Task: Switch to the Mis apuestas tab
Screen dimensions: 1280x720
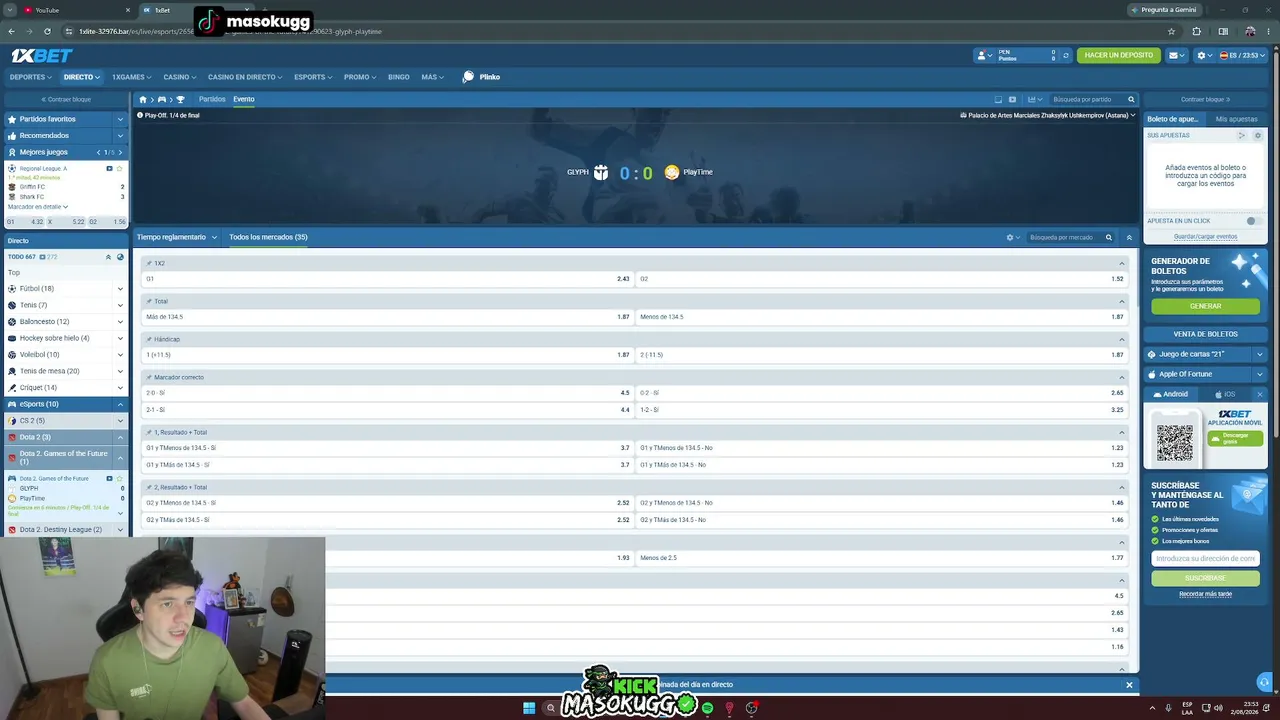Action: click(x=1236, y=119)
